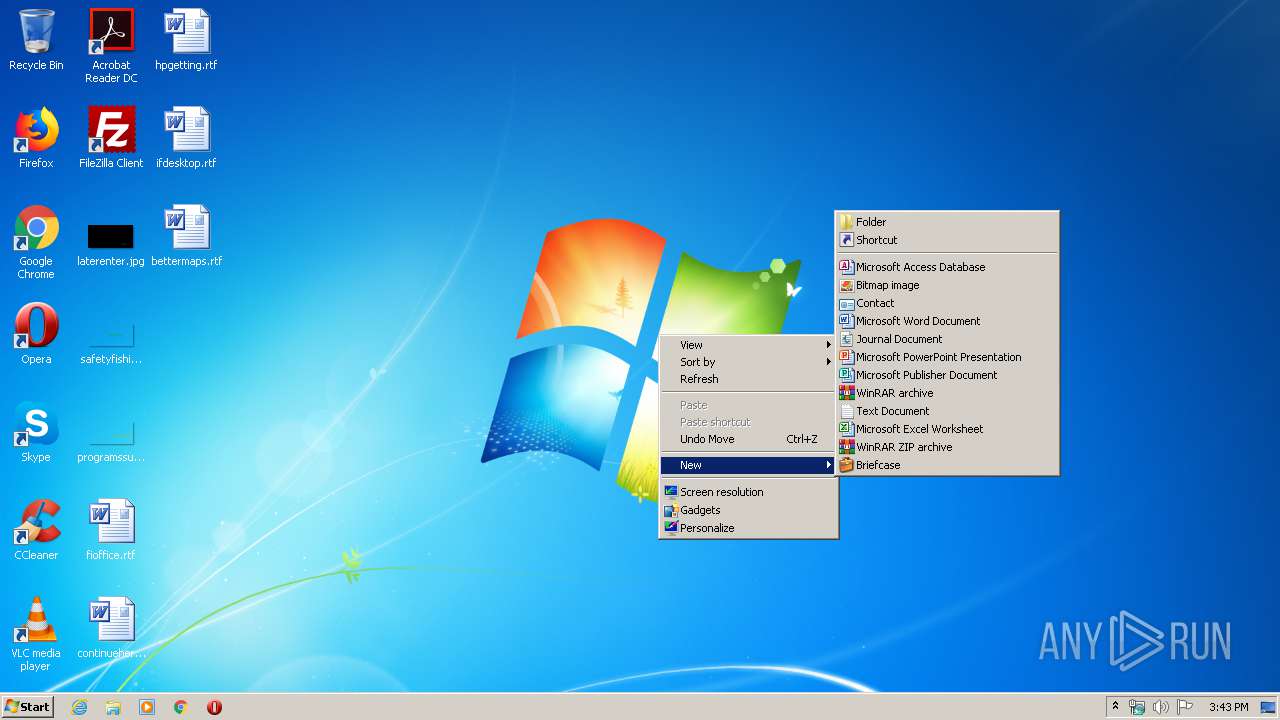
Task: Click the volume speaker tray icon
Action: coord(1161,707)
